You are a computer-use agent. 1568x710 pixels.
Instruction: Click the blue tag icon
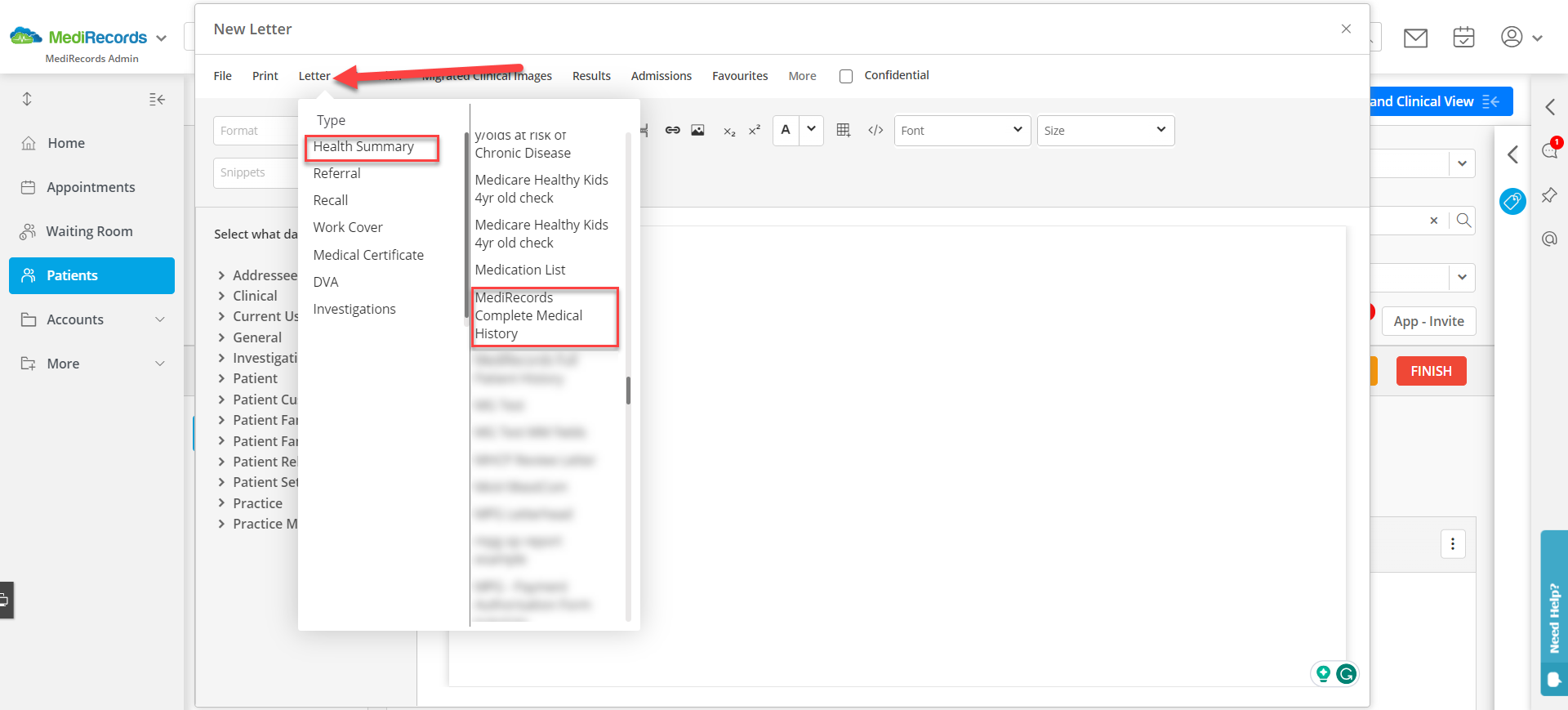[1512, 201]
